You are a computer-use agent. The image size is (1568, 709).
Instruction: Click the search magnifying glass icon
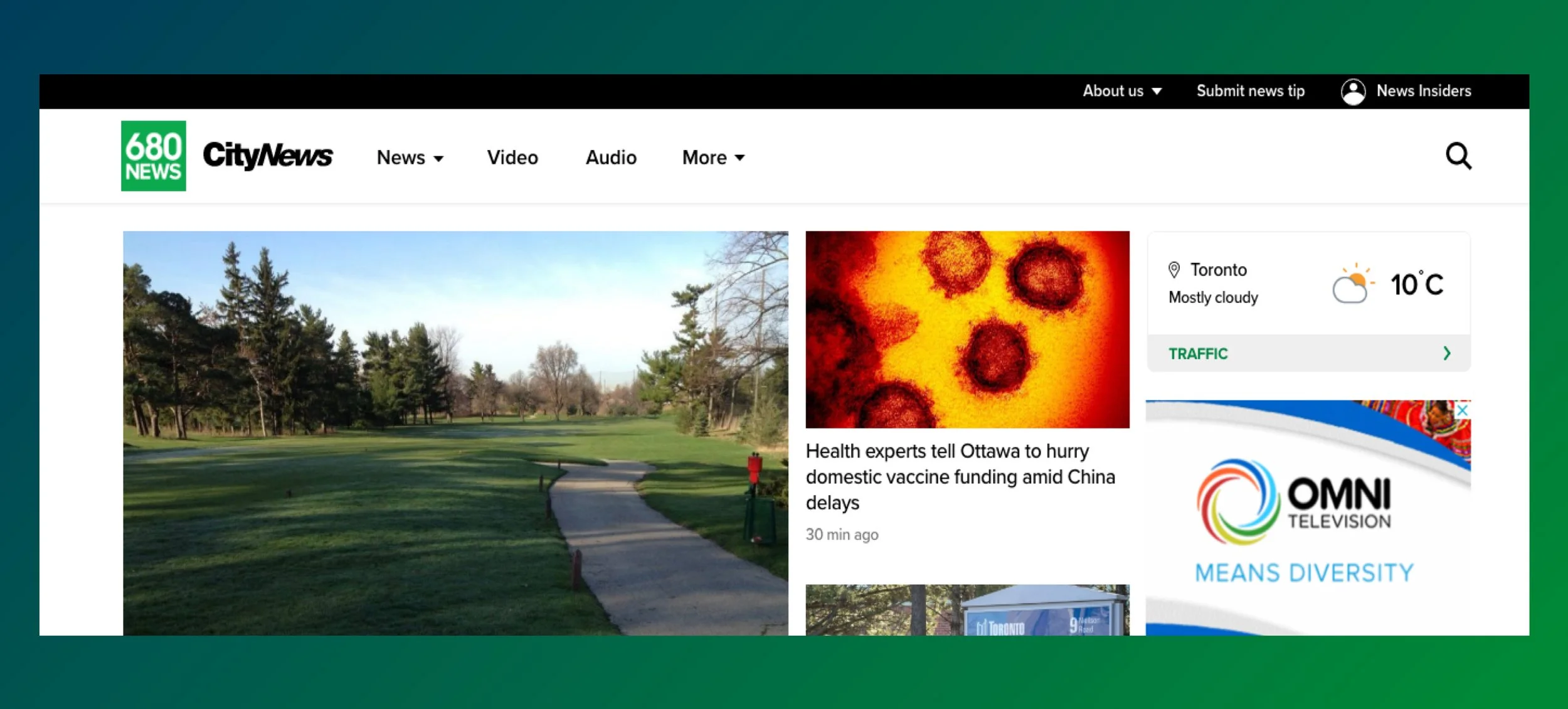tap(1458, 156)
